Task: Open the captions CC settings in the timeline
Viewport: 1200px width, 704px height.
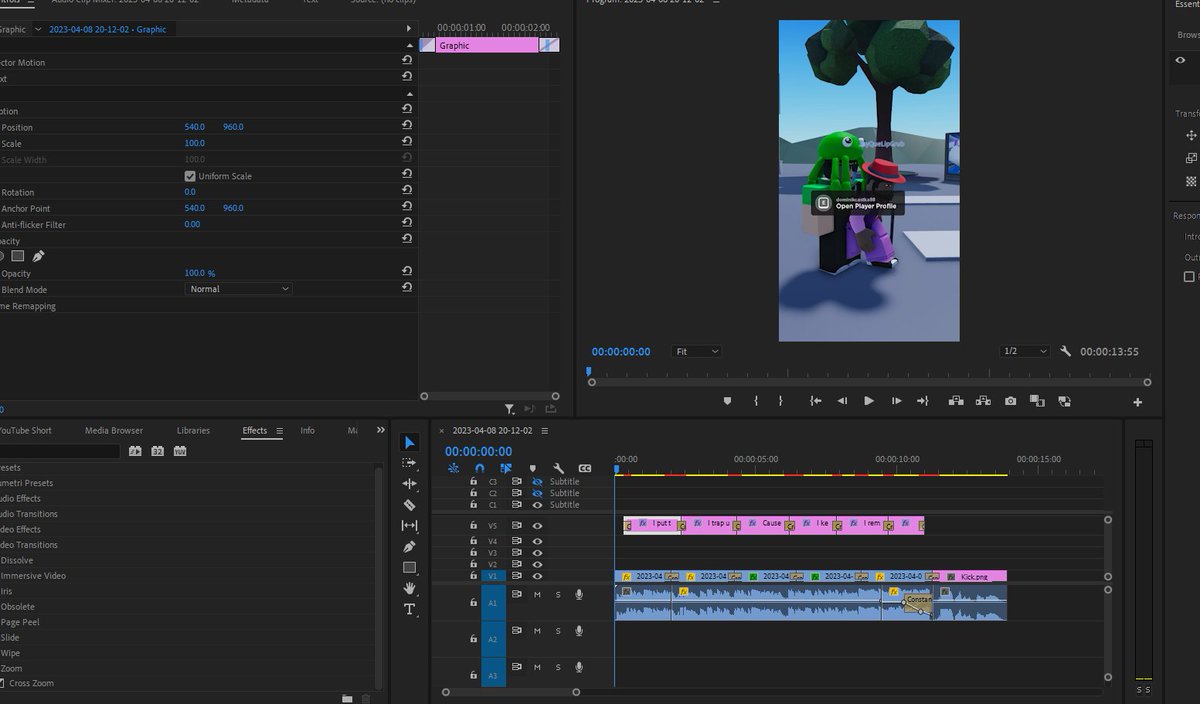Action: point(585,467)
